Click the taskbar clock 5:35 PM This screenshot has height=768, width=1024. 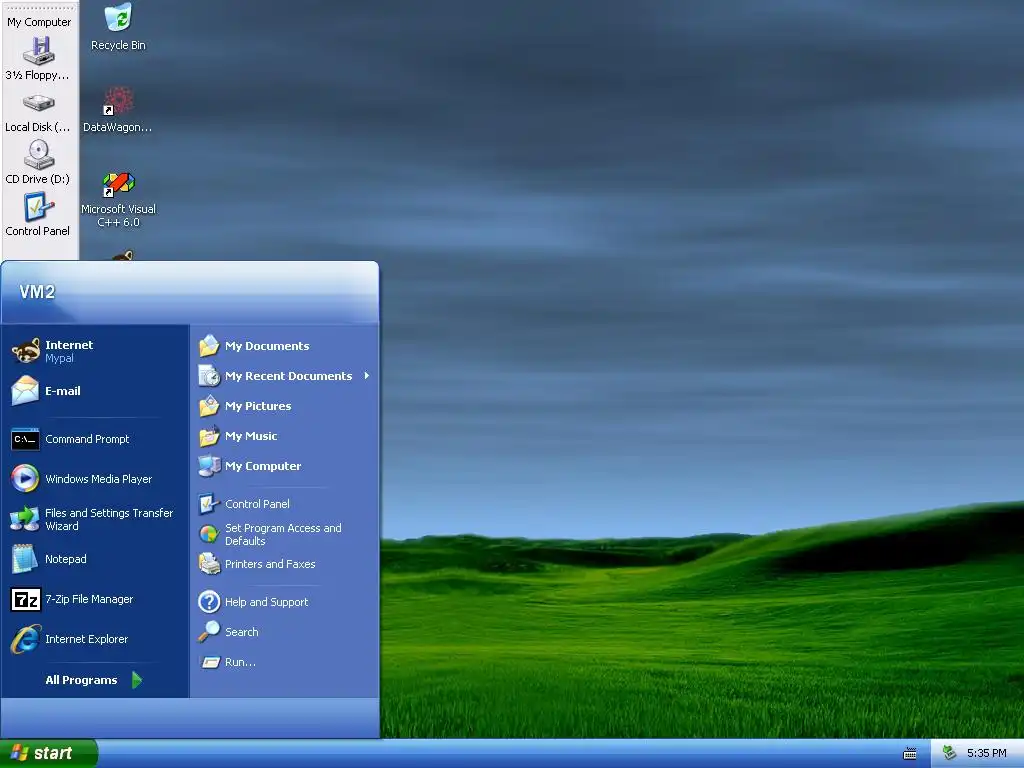pyautogui.click(x=986, y=753)
